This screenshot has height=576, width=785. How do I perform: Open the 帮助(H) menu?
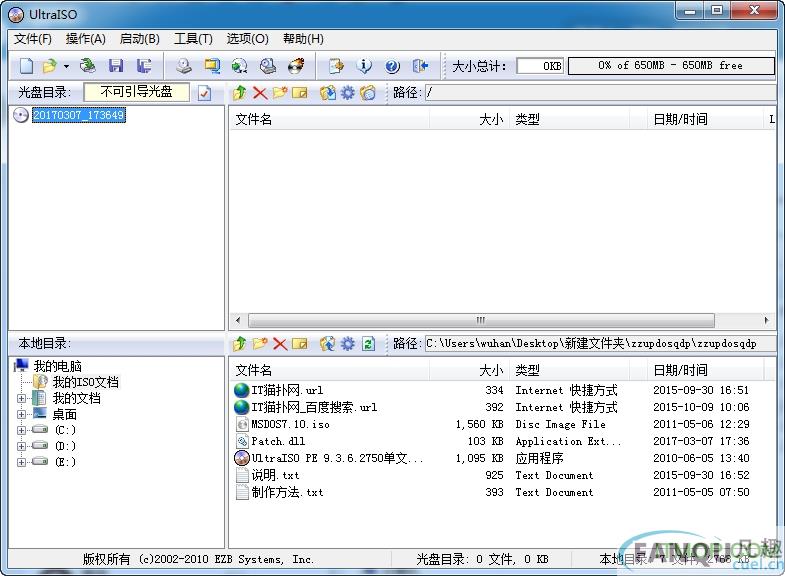pyautogui.click(x=303, y=39)
